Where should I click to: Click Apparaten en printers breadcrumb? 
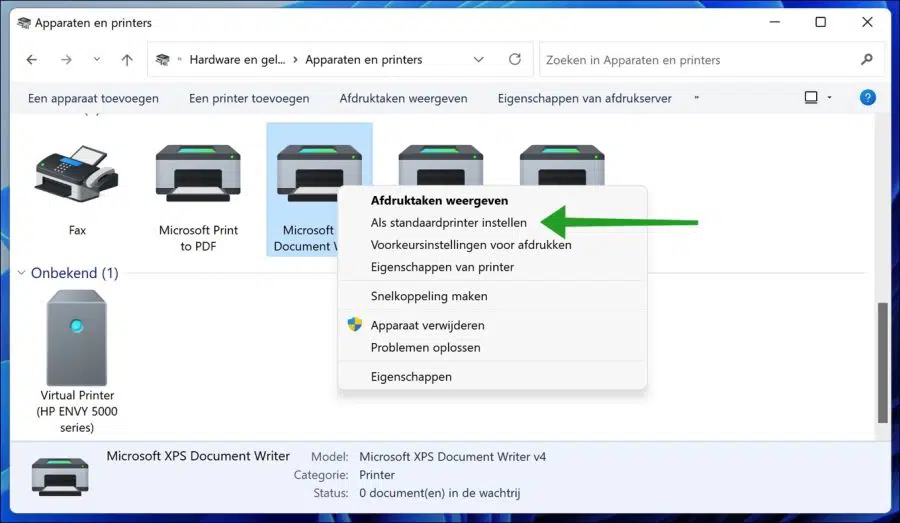point(363,60)
